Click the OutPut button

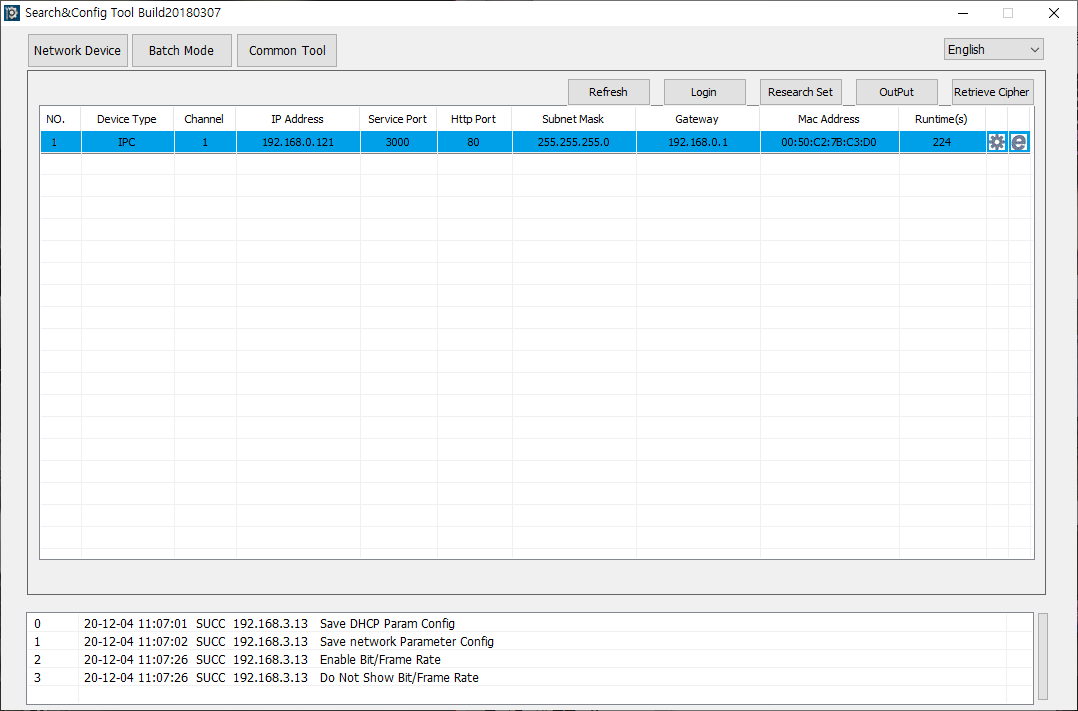[896, 91]
